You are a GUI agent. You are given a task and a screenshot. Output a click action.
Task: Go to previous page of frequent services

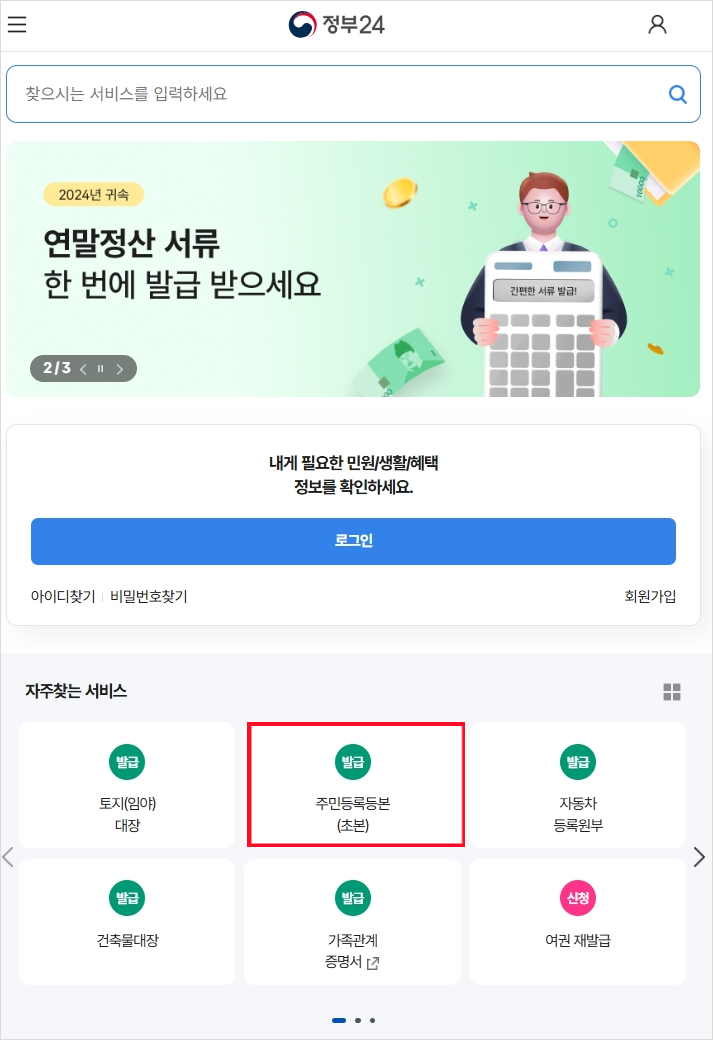pyautogui.click(x=8, y=857)
